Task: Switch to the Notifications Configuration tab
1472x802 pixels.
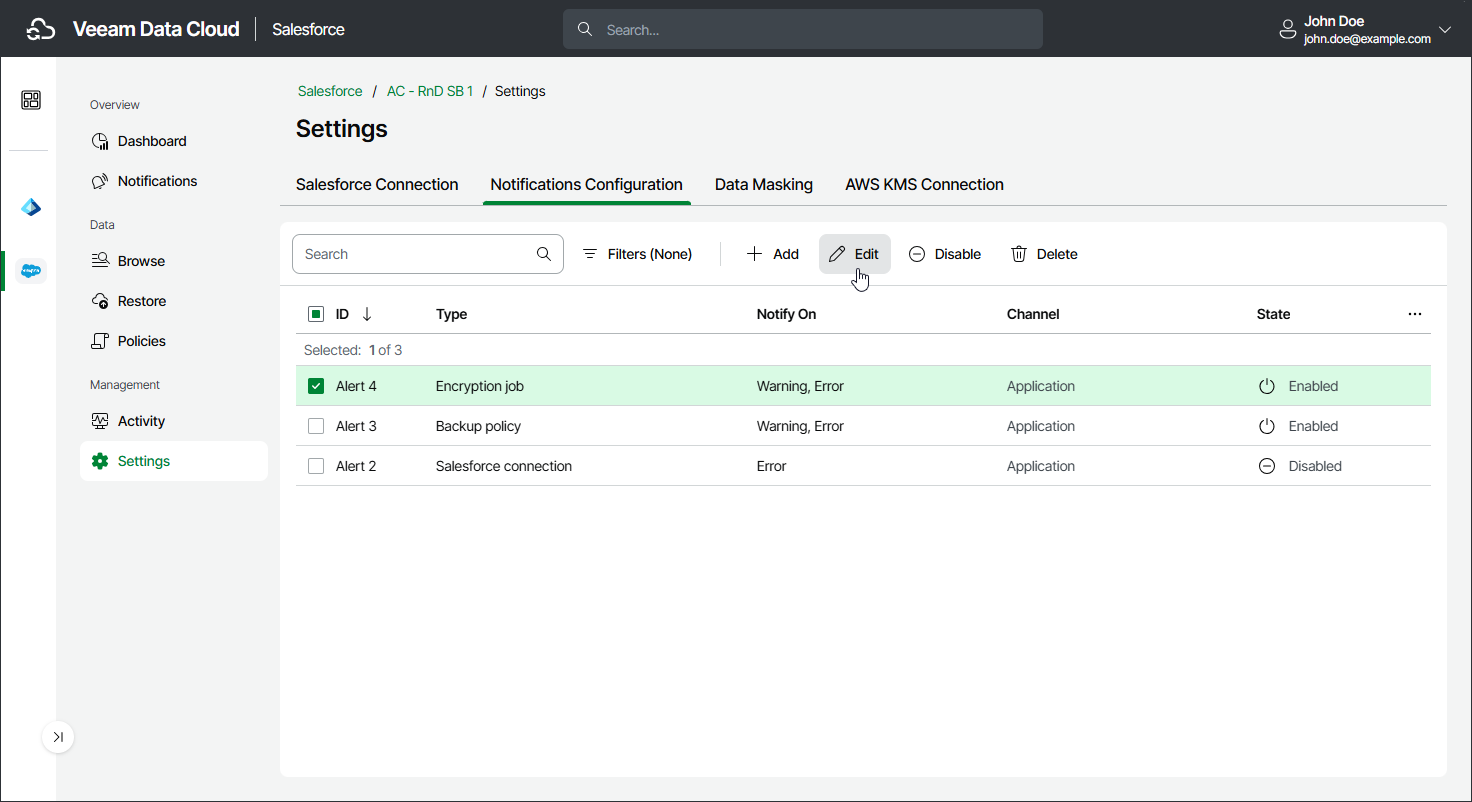Action: click(x=587, y=185)
